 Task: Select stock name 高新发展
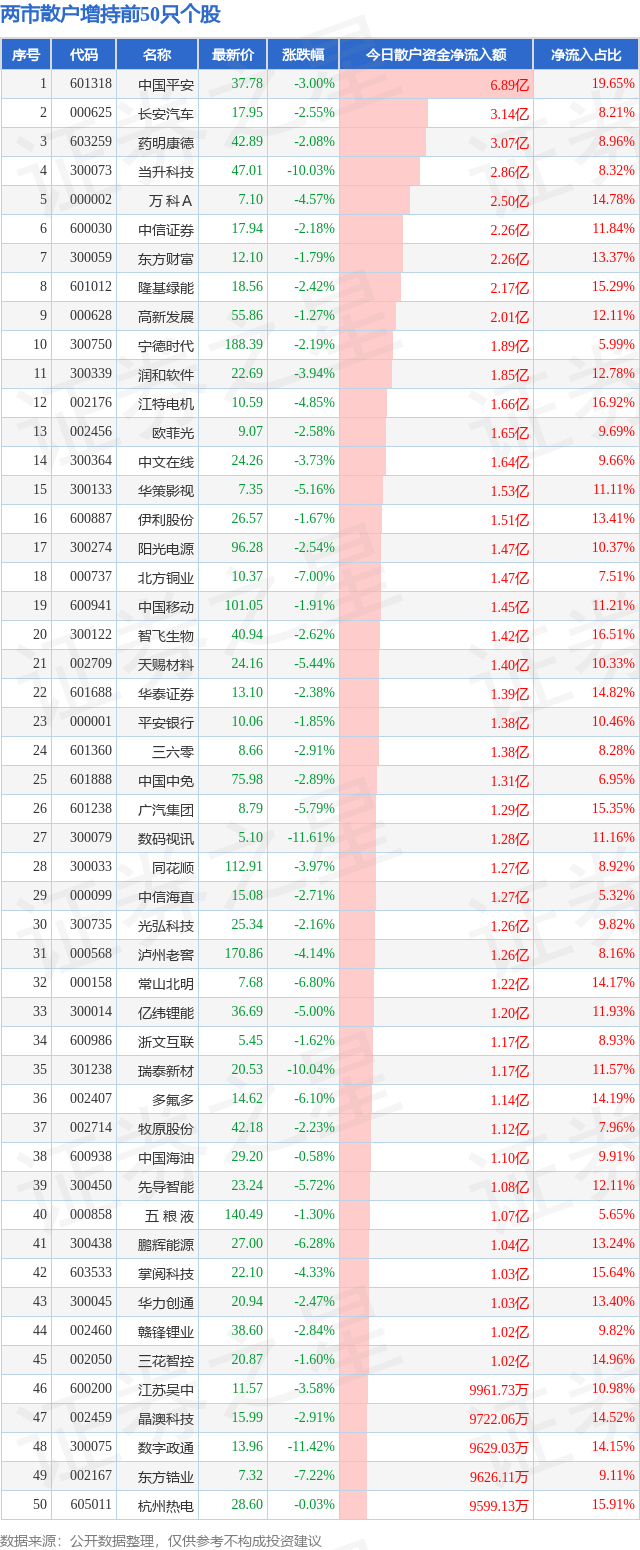pos(166,317)
